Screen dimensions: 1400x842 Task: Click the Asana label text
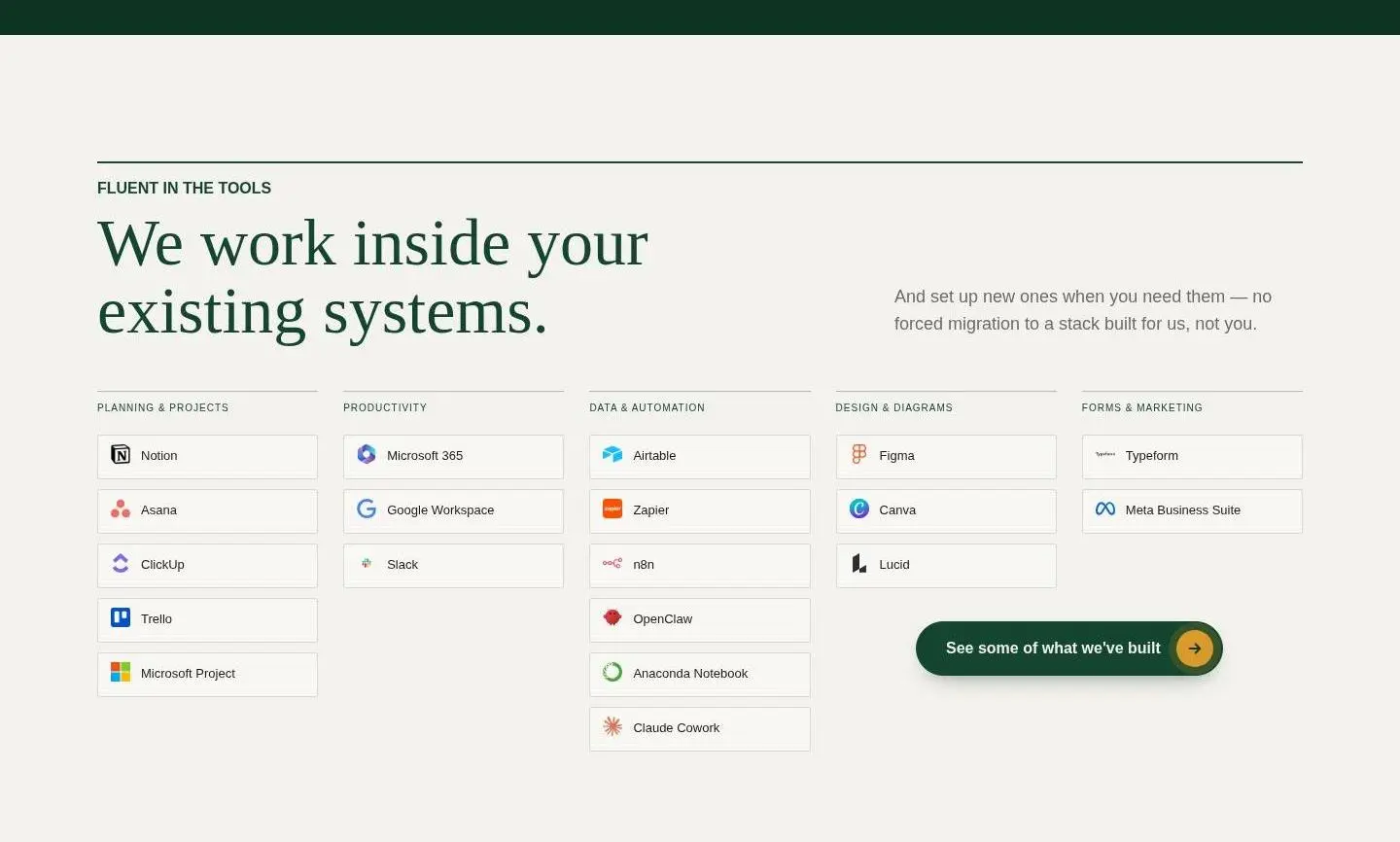[158, 509]
